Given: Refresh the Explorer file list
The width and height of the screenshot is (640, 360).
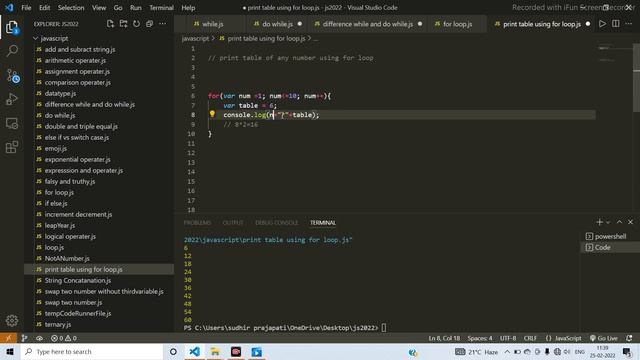Looking at the screenshot, I should (x=136, y=24).
